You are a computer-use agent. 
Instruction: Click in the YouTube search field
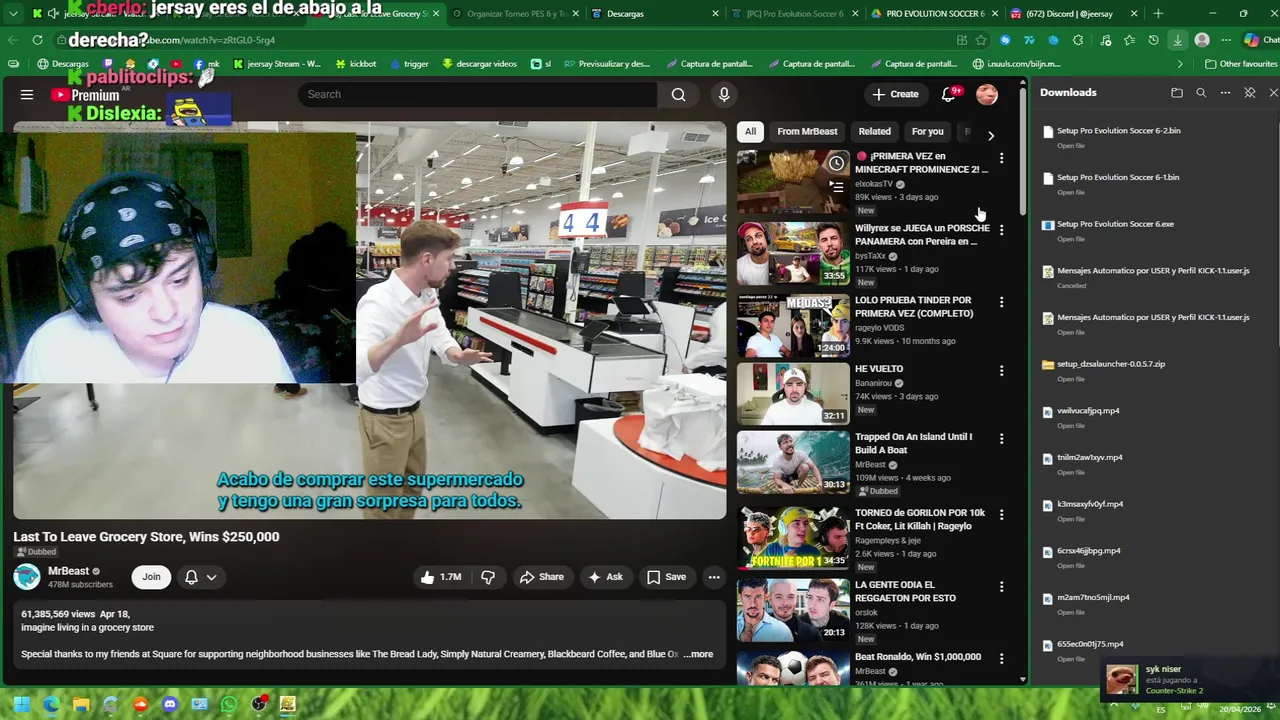coord(478,94)
